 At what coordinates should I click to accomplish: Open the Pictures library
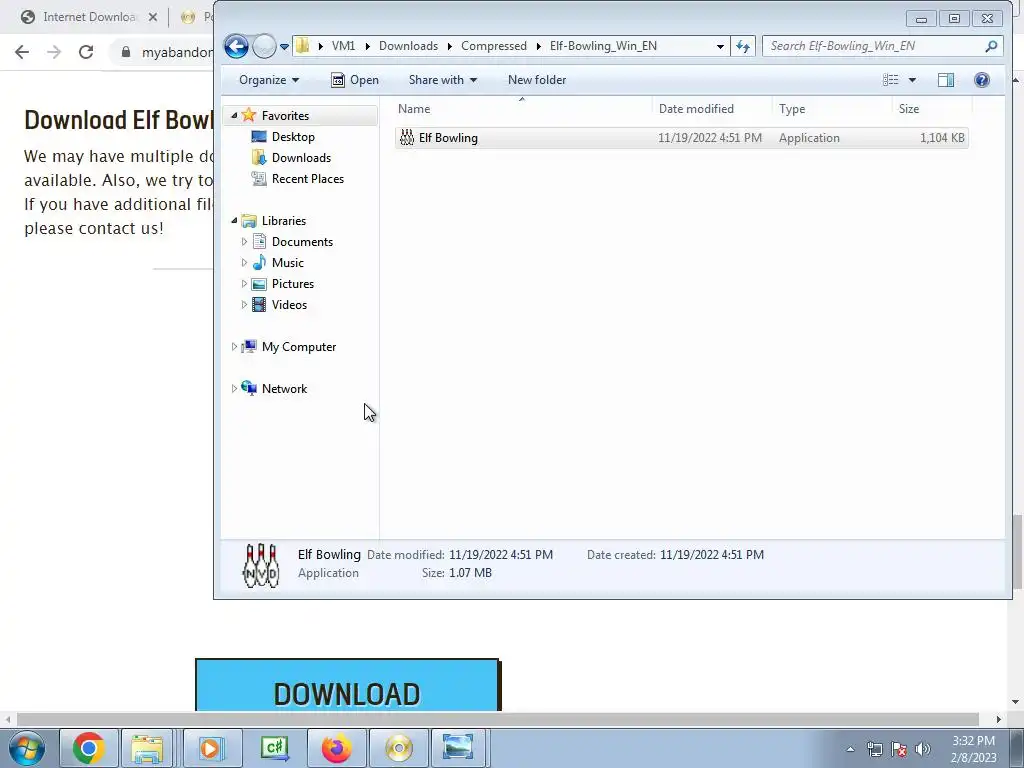coord(293,283)
